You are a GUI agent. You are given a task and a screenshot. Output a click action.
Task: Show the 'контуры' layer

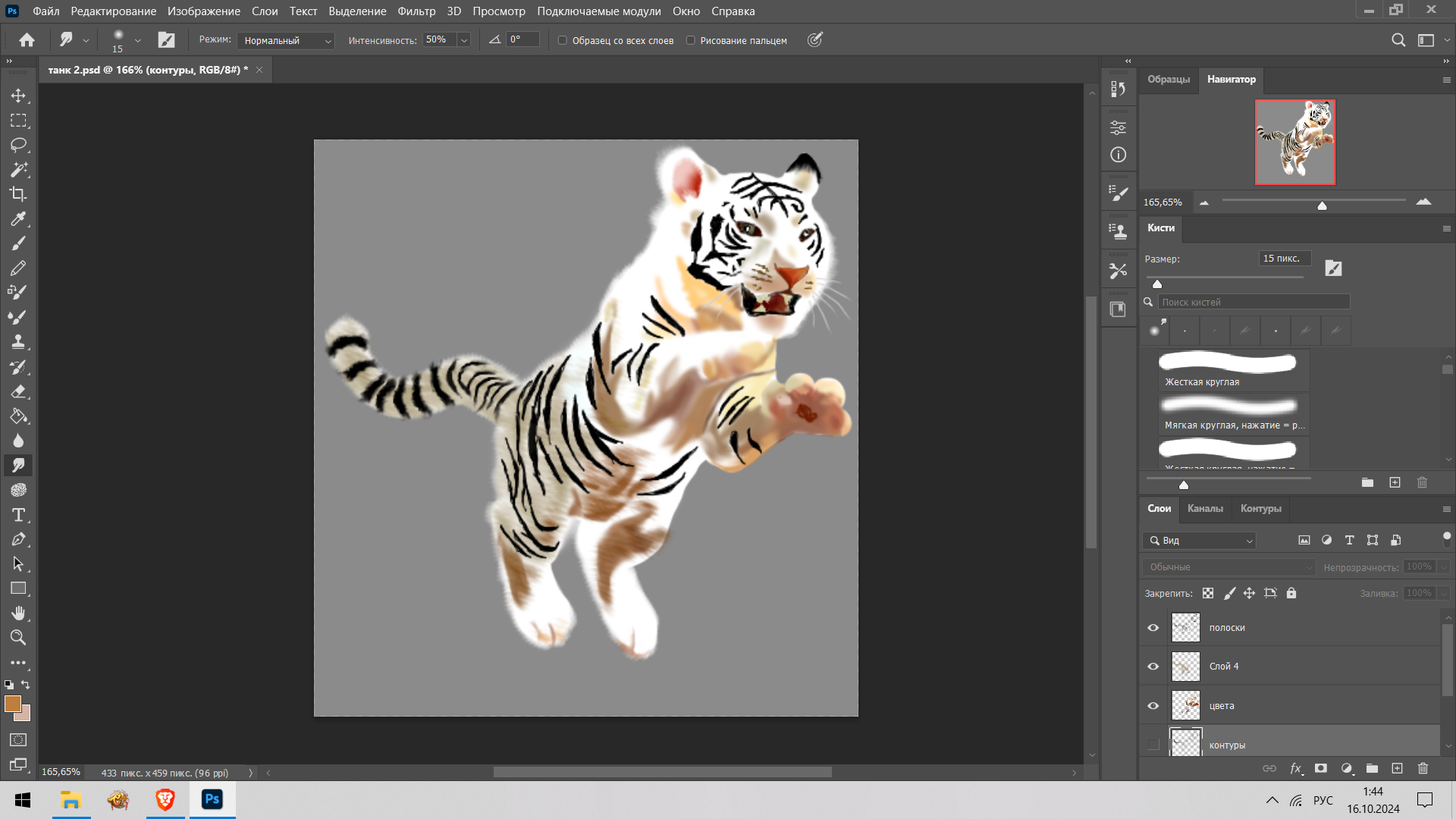tap(1153, 745)
